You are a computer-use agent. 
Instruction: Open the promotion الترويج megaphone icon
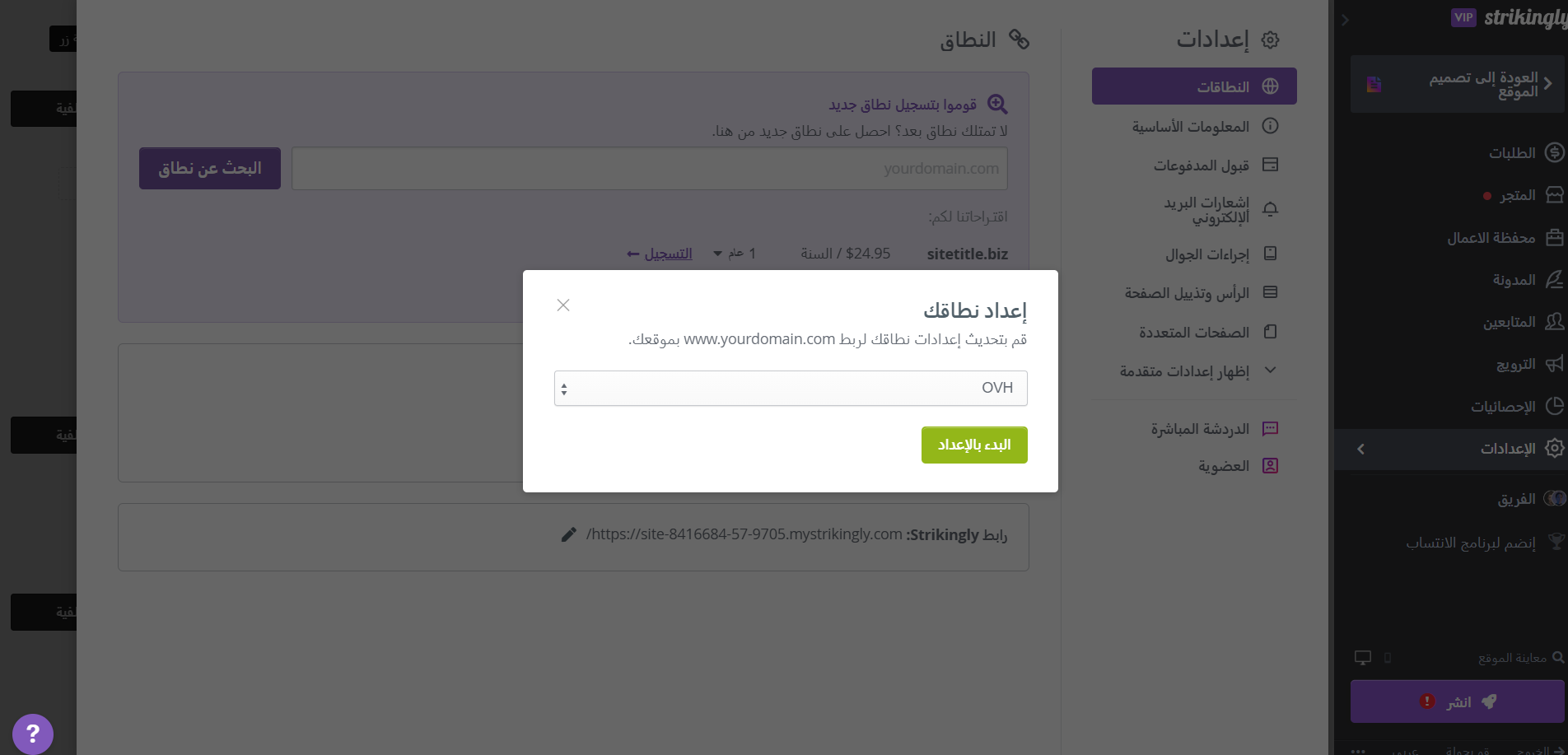(x=1554, y=364)
